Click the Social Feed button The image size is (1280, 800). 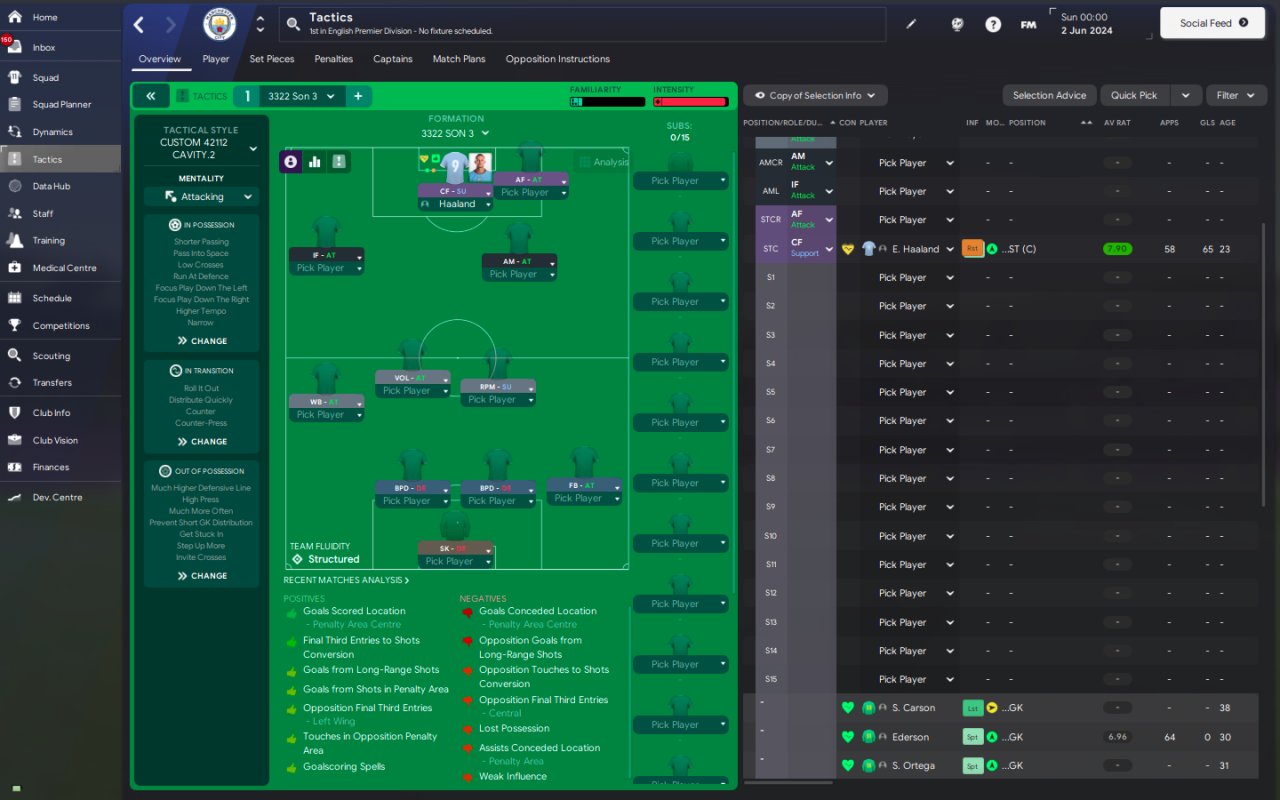point(1214,23)
